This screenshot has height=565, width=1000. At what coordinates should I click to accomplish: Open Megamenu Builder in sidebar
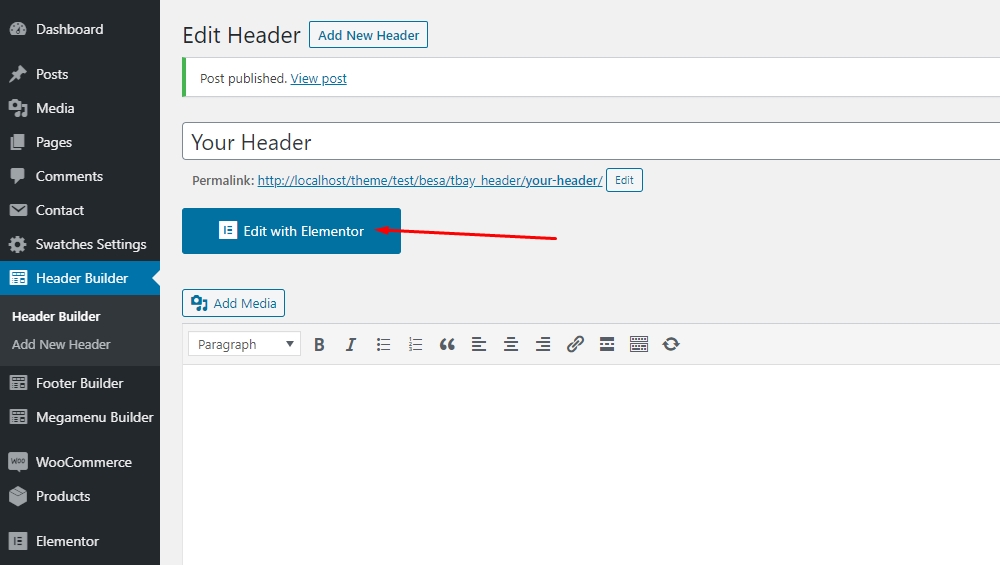[94, 417]
